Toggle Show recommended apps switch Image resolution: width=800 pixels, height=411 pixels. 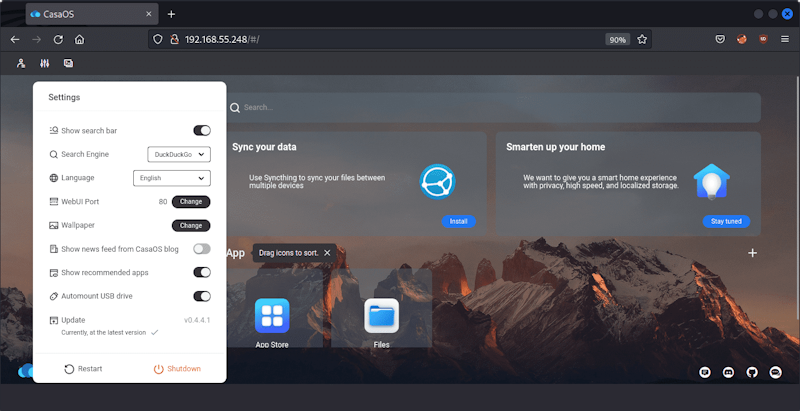coord(201,272)
